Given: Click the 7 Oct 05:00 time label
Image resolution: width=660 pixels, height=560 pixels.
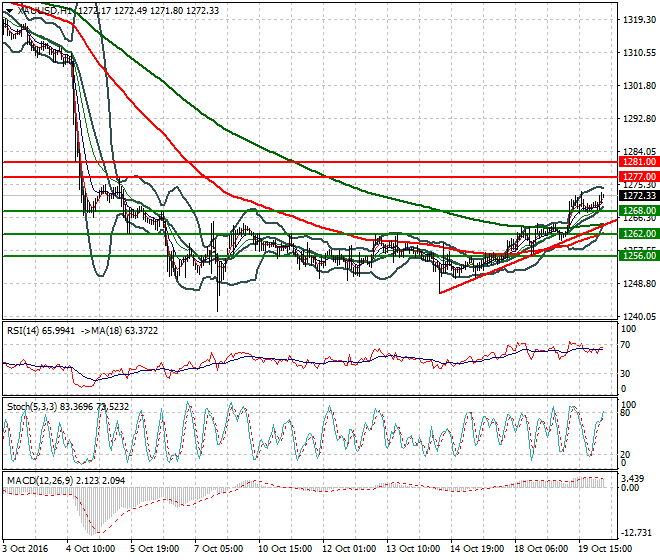Looking at the screenshot, I should 219,549.
